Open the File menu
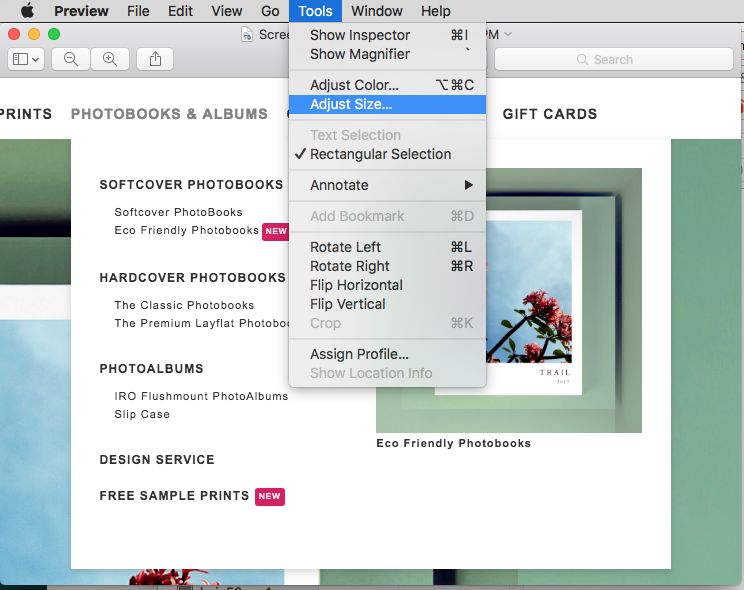744x590 pixels. pos(138,11)
